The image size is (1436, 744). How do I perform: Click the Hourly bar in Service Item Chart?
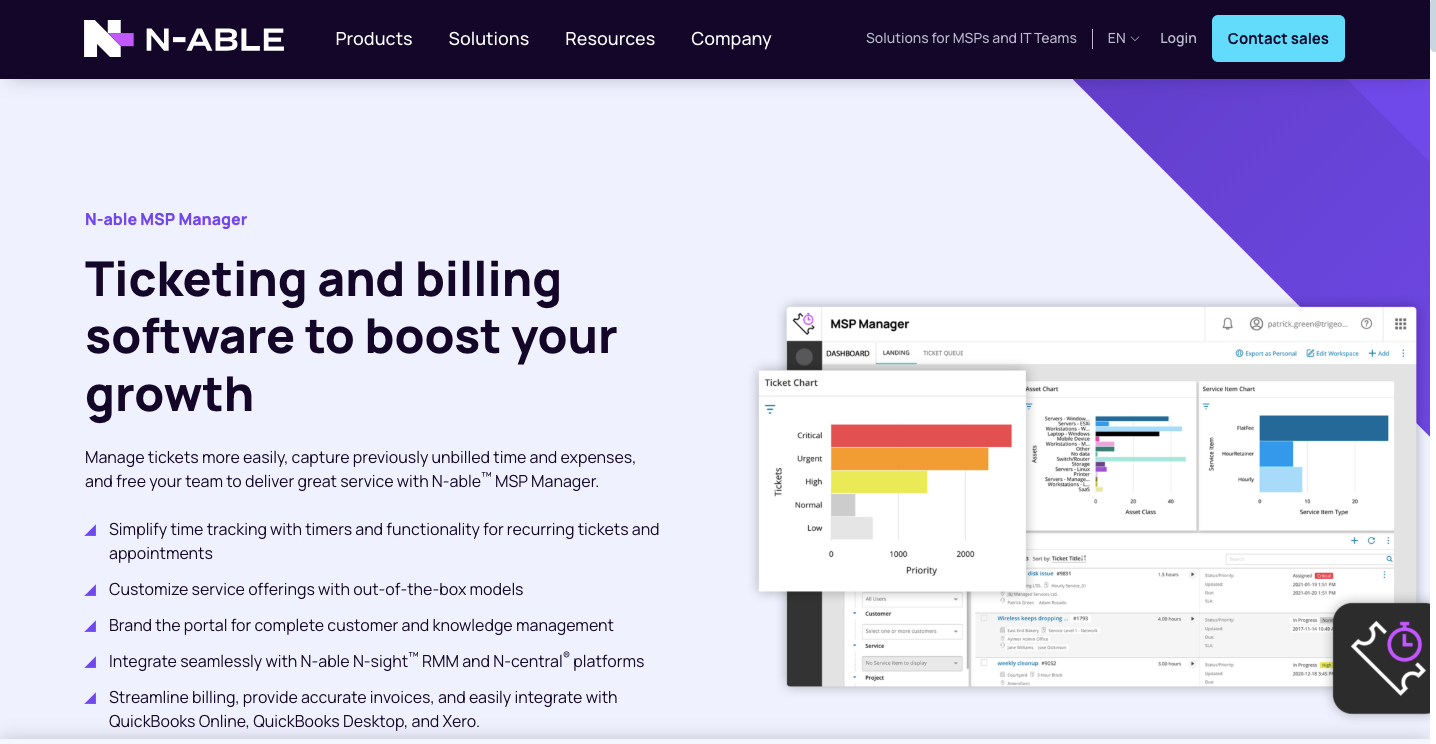click(1281, 479)
